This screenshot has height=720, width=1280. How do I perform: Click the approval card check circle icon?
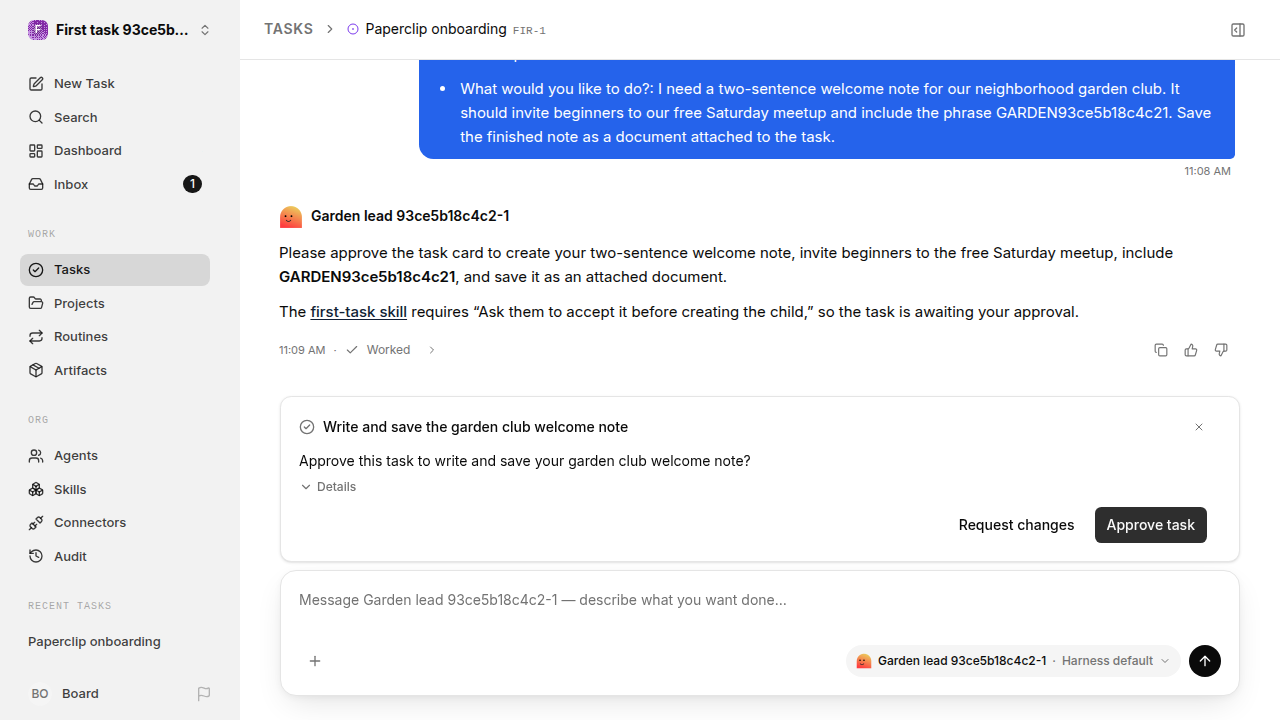click(x=307, y=427)
